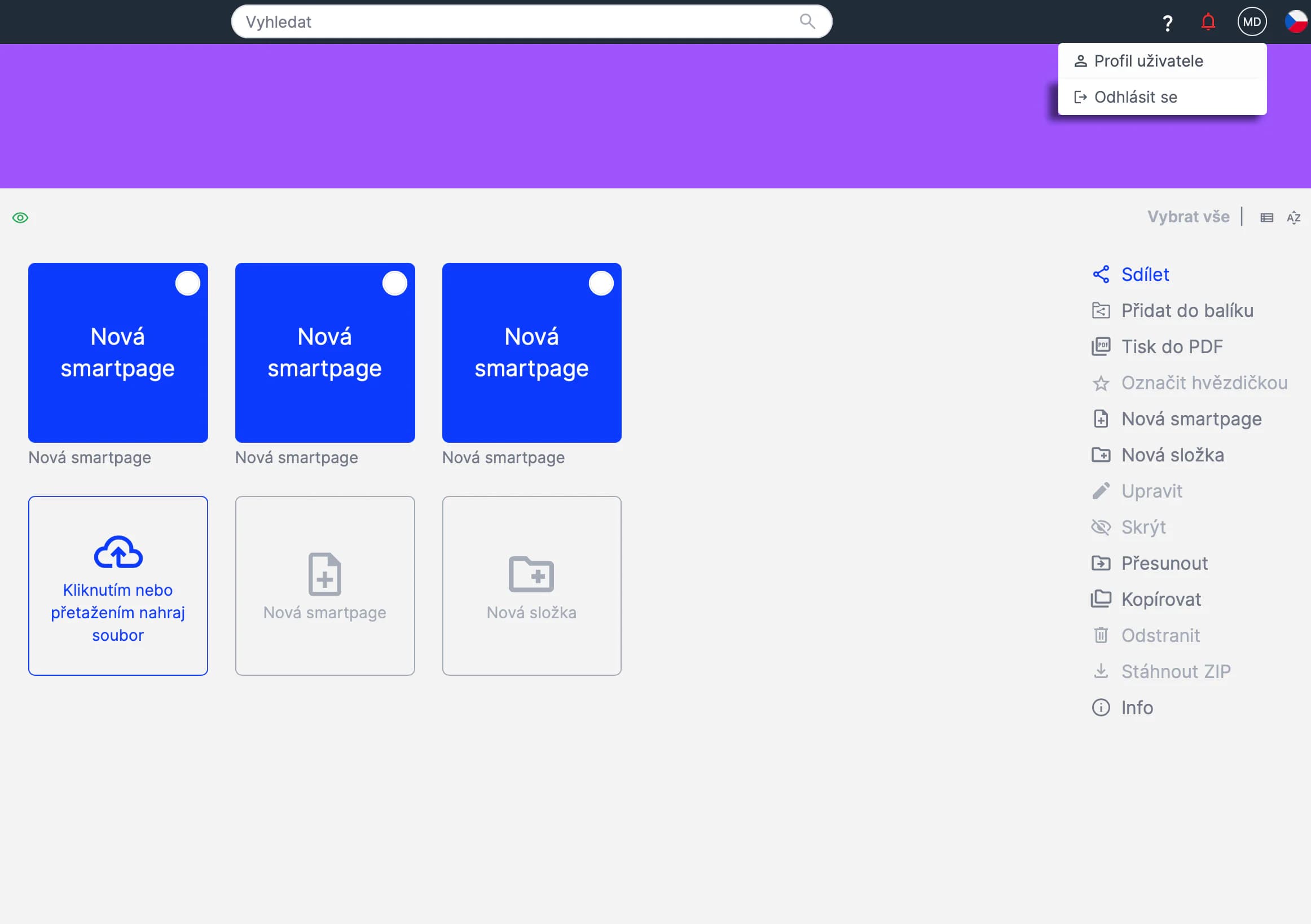Toggle the green eye visibility icon
The image size is (1311, 924).
(20, 218)
